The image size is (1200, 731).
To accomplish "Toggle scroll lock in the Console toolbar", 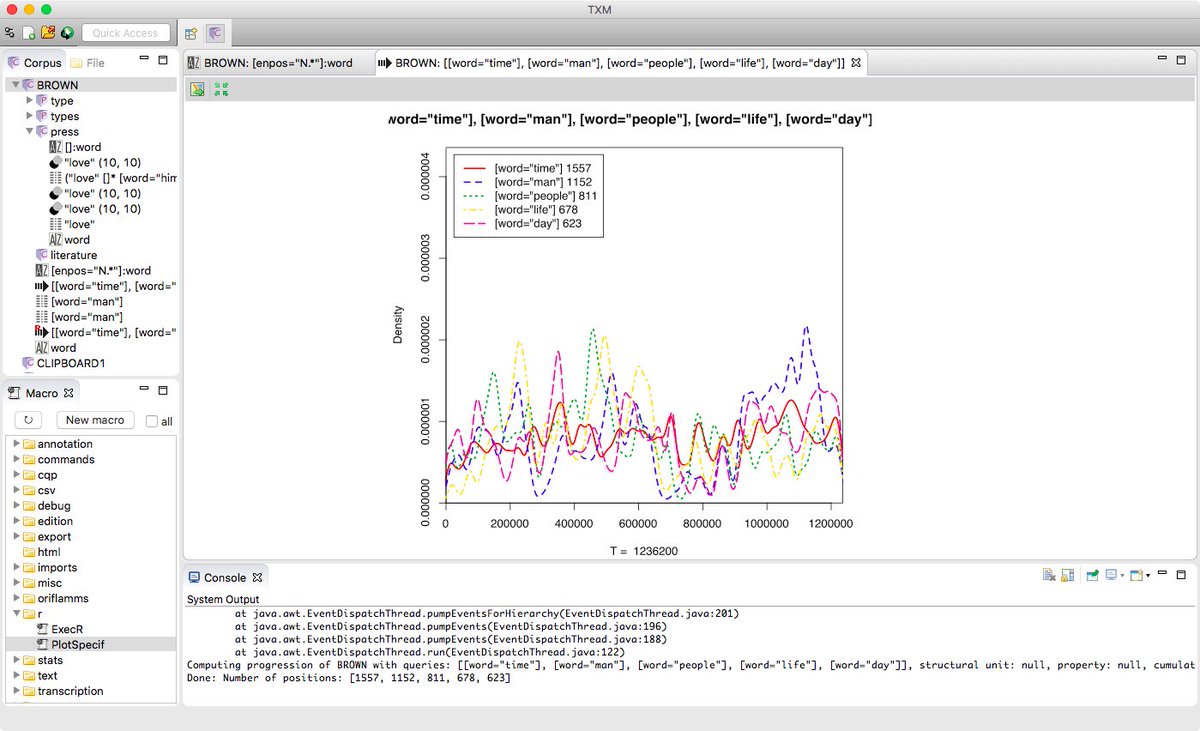I will (1067, 575).
